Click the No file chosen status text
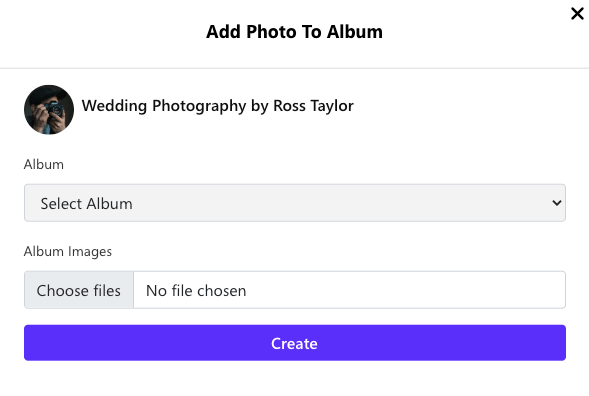 point(196,290)
